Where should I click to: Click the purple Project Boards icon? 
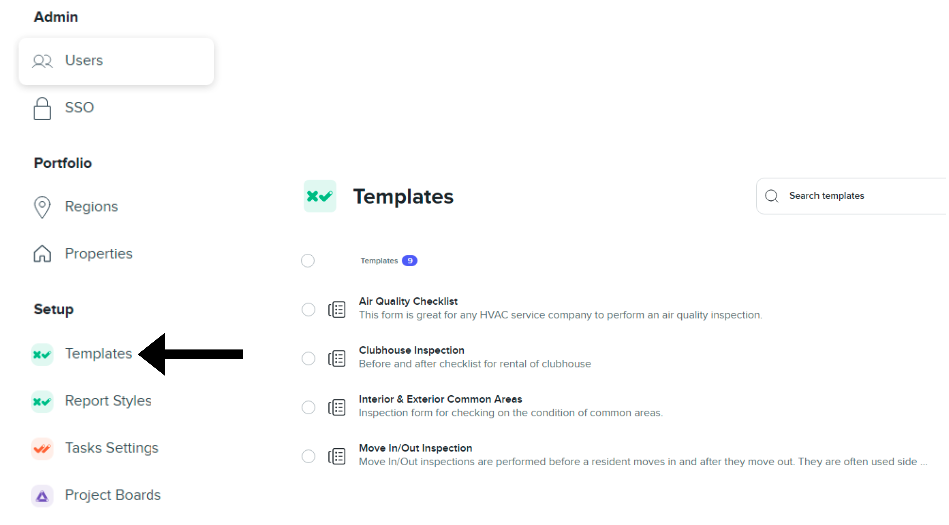(42, 496)
